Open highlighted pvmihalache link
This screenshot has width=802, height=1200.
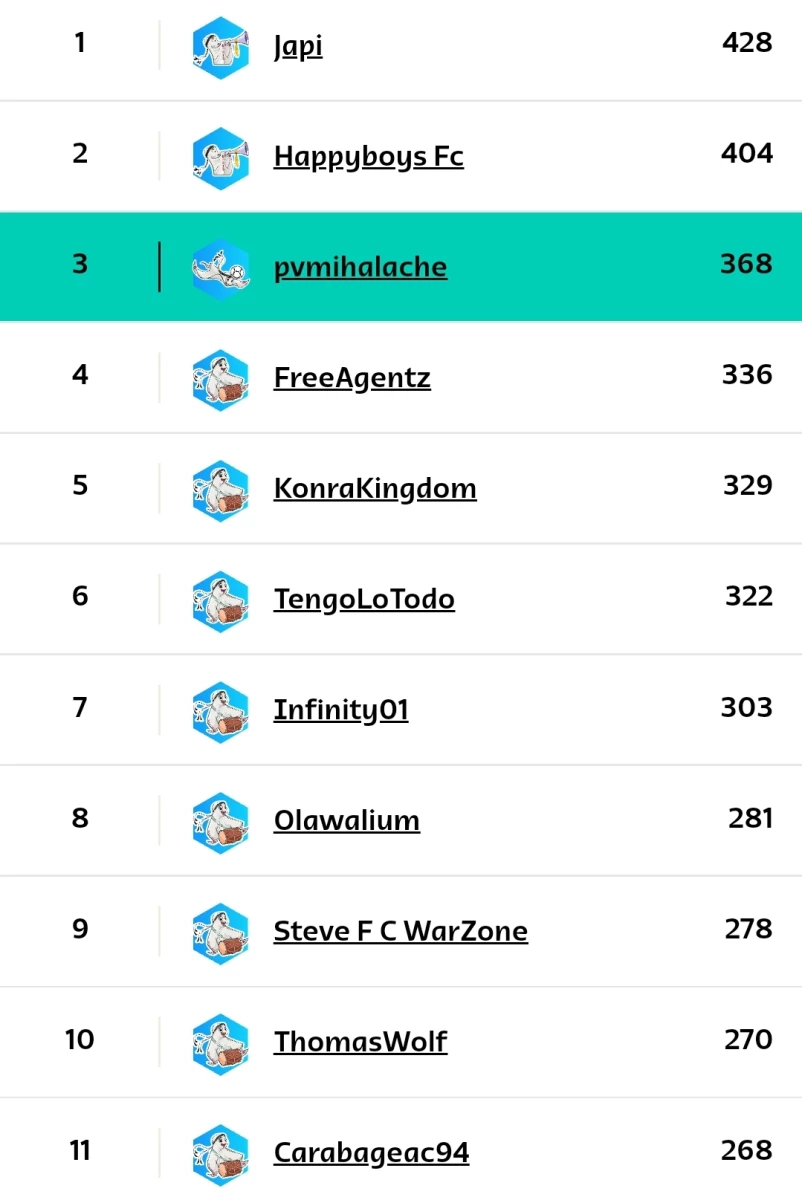[x=360, y=268]
